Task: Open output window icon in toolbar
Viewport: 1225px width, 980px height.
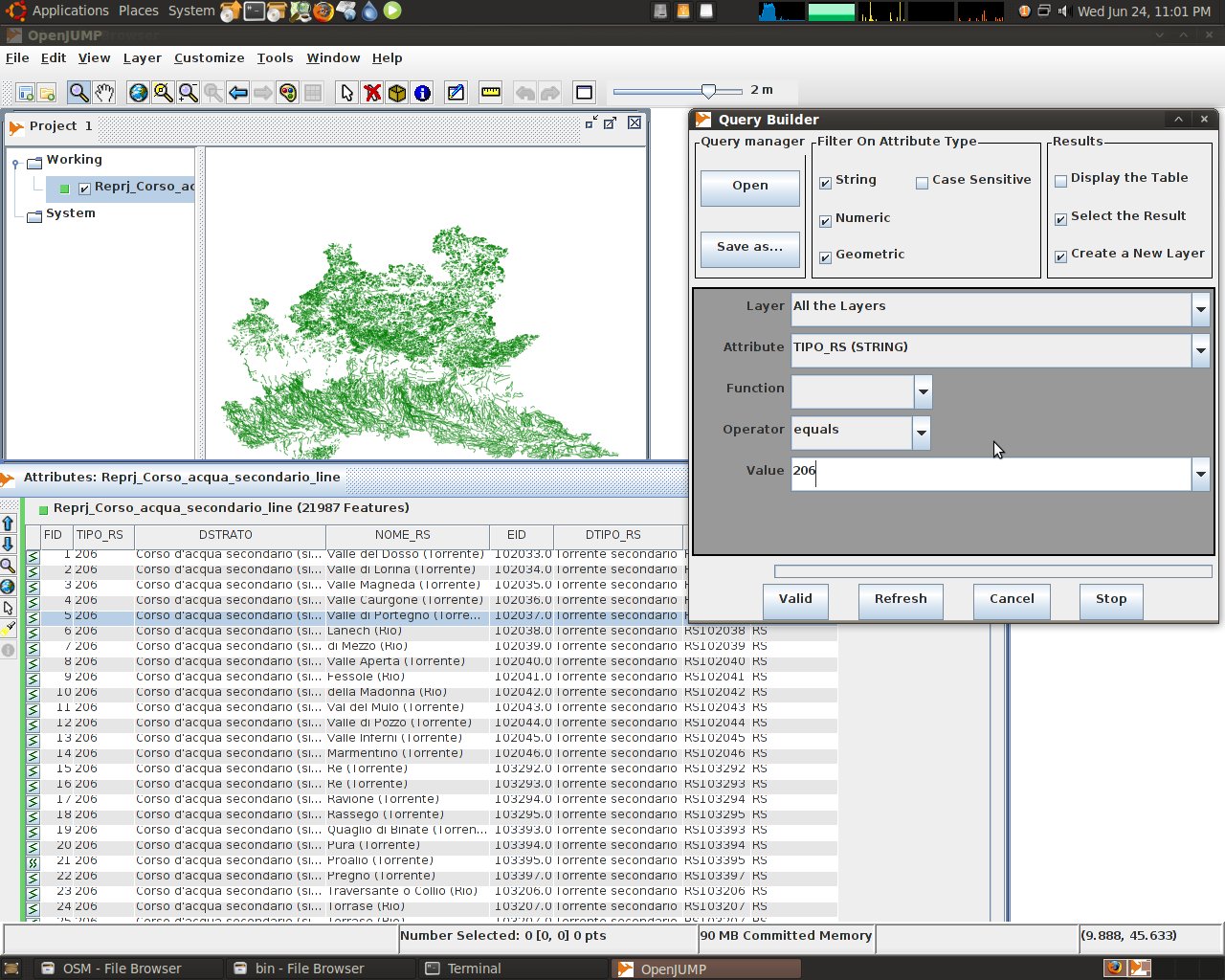Action: coord(584,92)
